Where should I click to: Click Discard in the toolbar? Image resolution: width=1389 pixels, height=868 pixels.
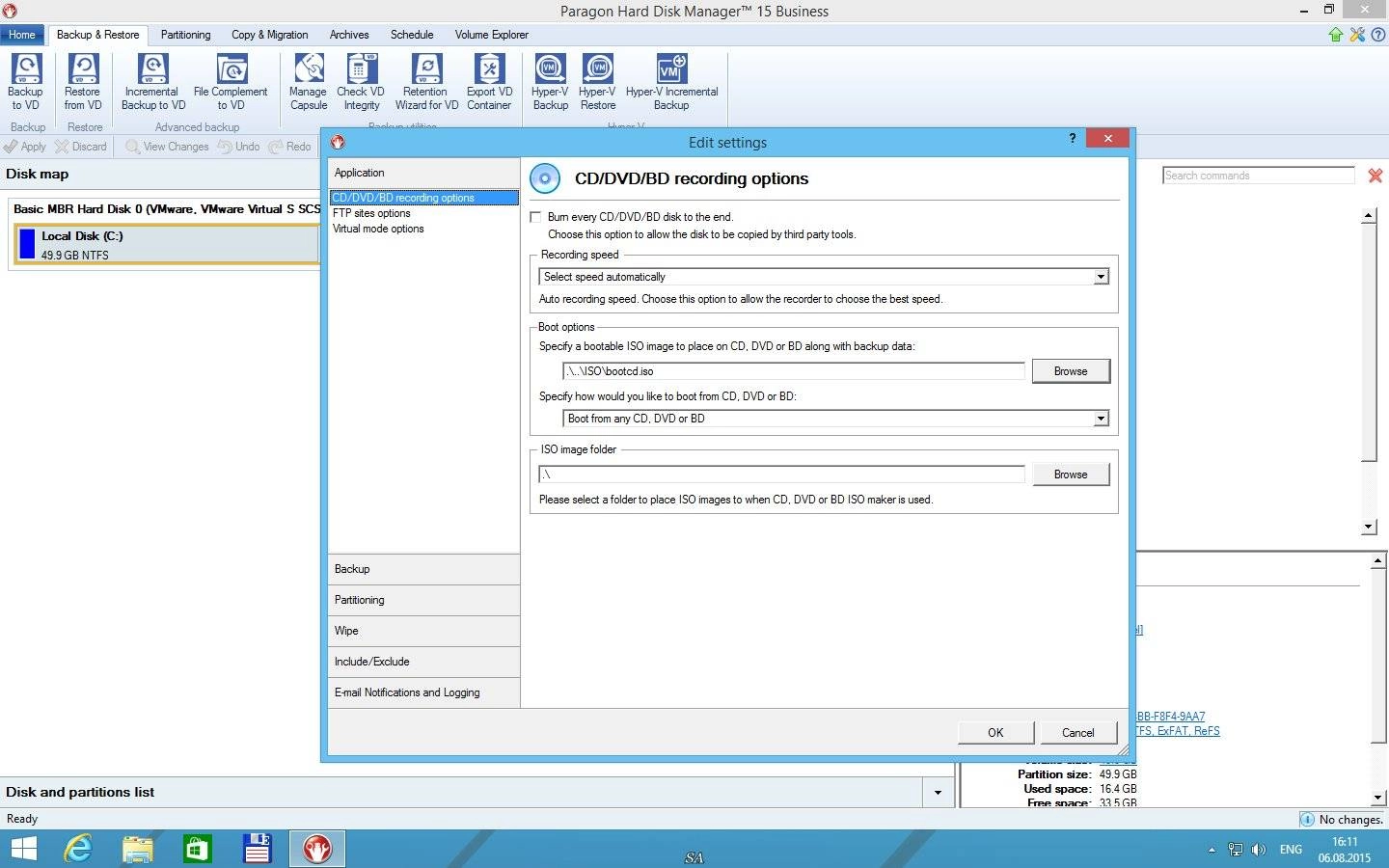tap(81, 147)
